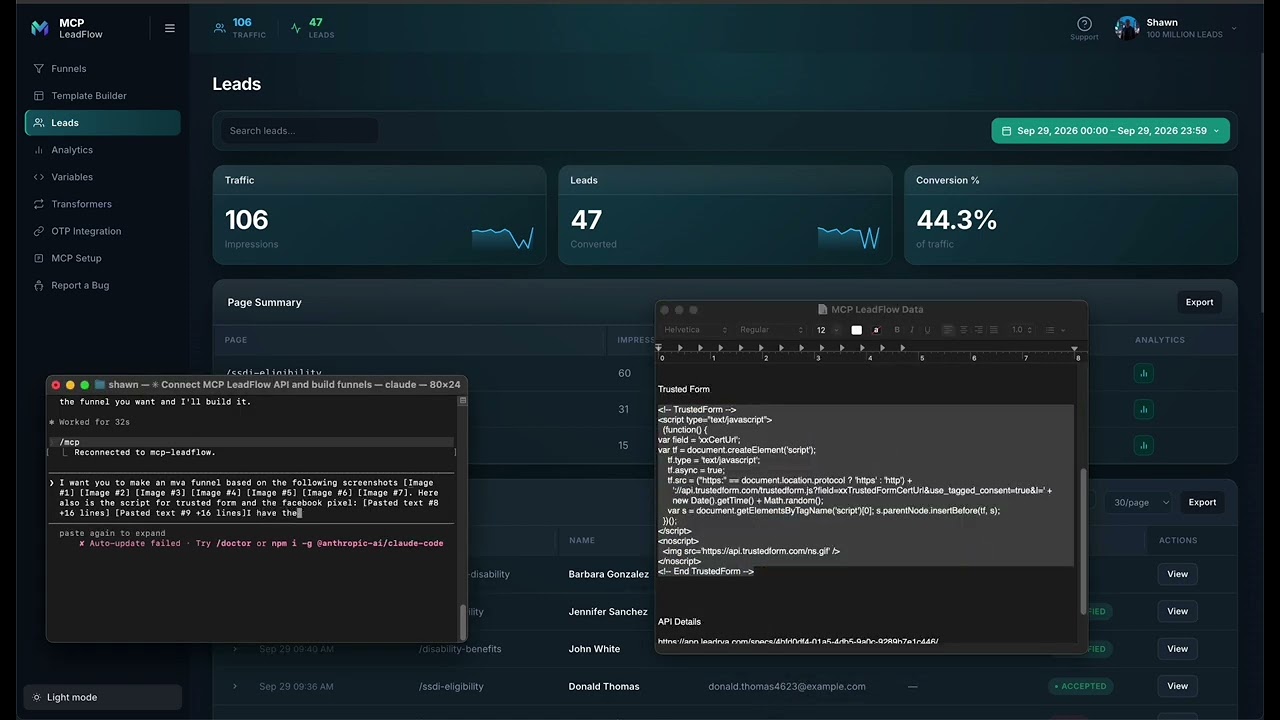Viewport: 1280px width, 720px height.
Task: Open the list bullets dropdown in TextEdit
Action: pyautogui.click(x=1054, y=330)
